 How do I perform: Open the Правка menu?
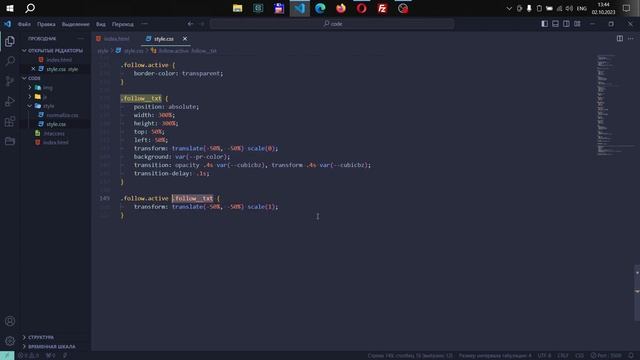[46, 24]
